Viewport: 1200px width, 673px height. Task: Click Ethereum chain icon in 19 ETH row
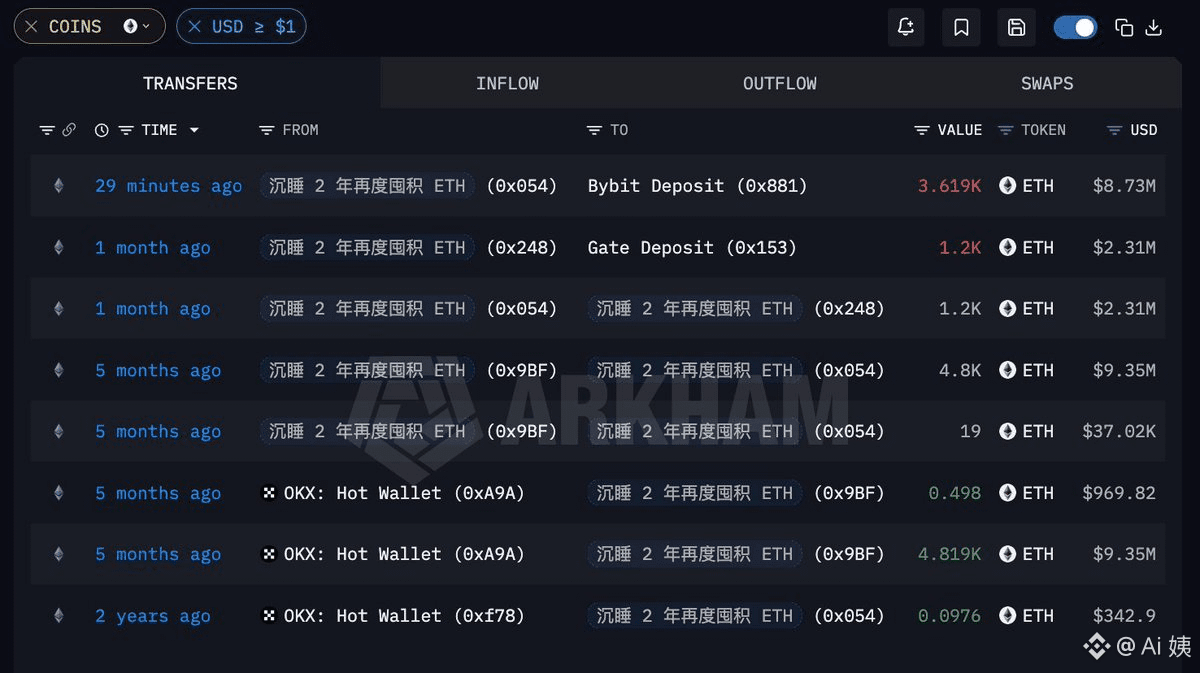[58, 432]
